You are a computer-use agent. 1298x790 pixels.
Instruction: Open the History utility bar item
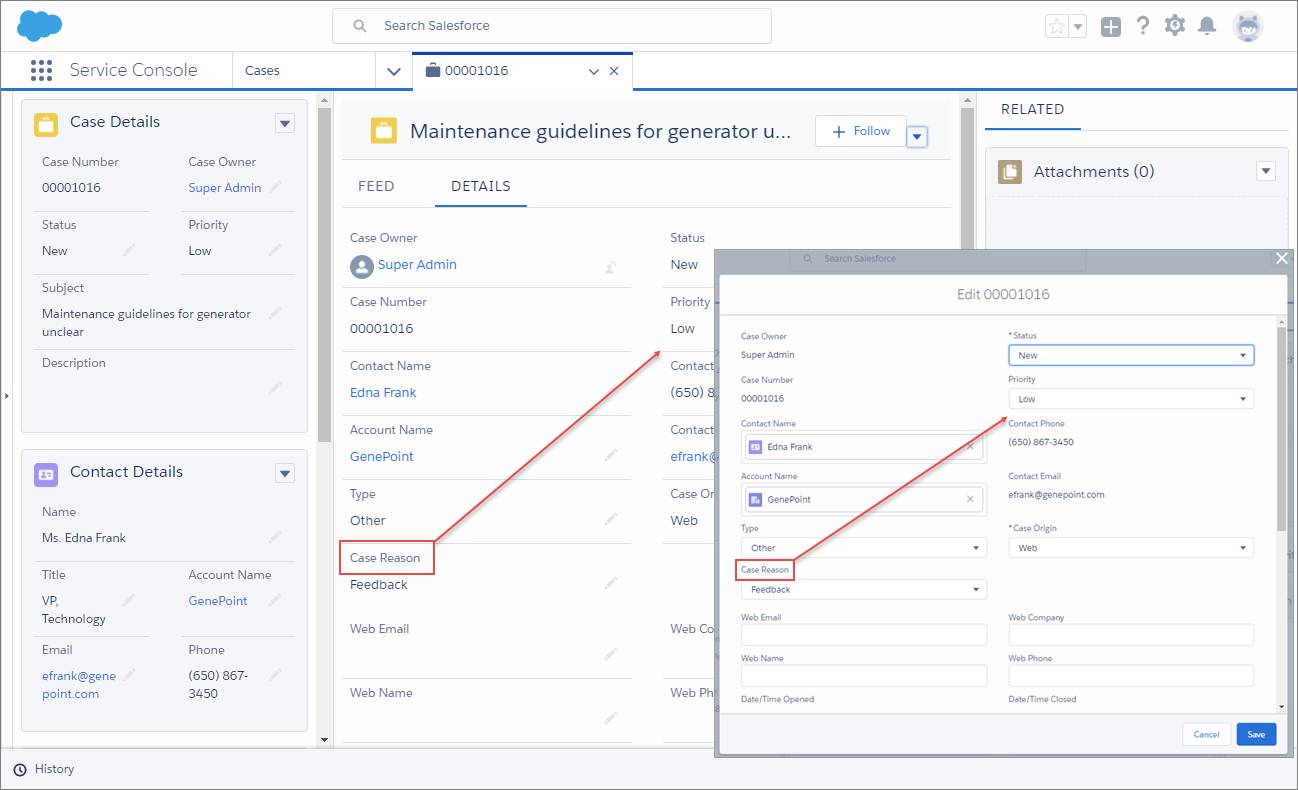(x=44, y=769)
